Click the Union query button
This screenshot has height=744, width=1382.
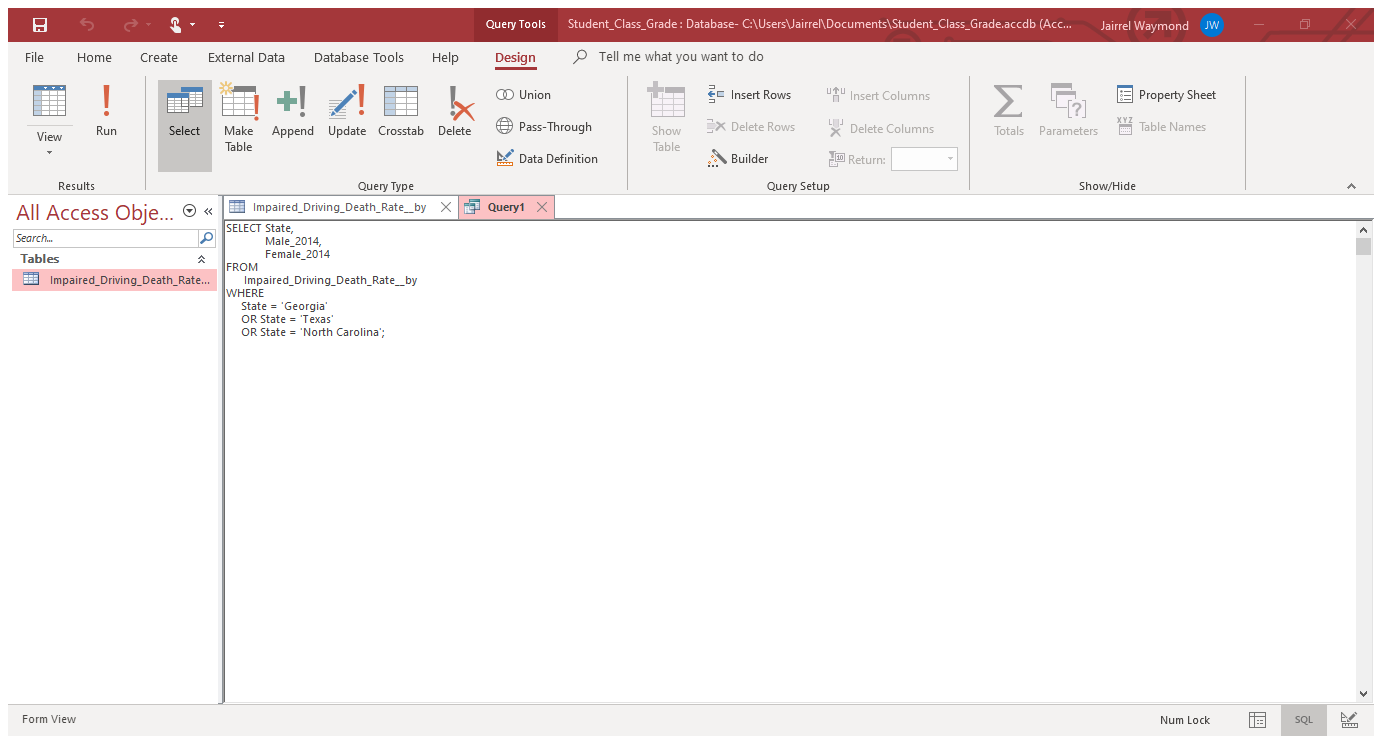(524, 95)
